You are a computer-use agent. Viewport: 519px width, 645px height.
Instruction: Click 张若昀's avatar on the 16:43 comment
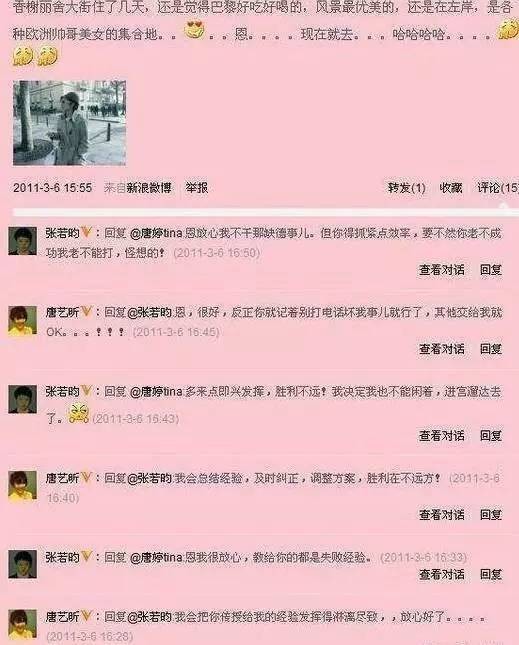click(x=23, y=399)
